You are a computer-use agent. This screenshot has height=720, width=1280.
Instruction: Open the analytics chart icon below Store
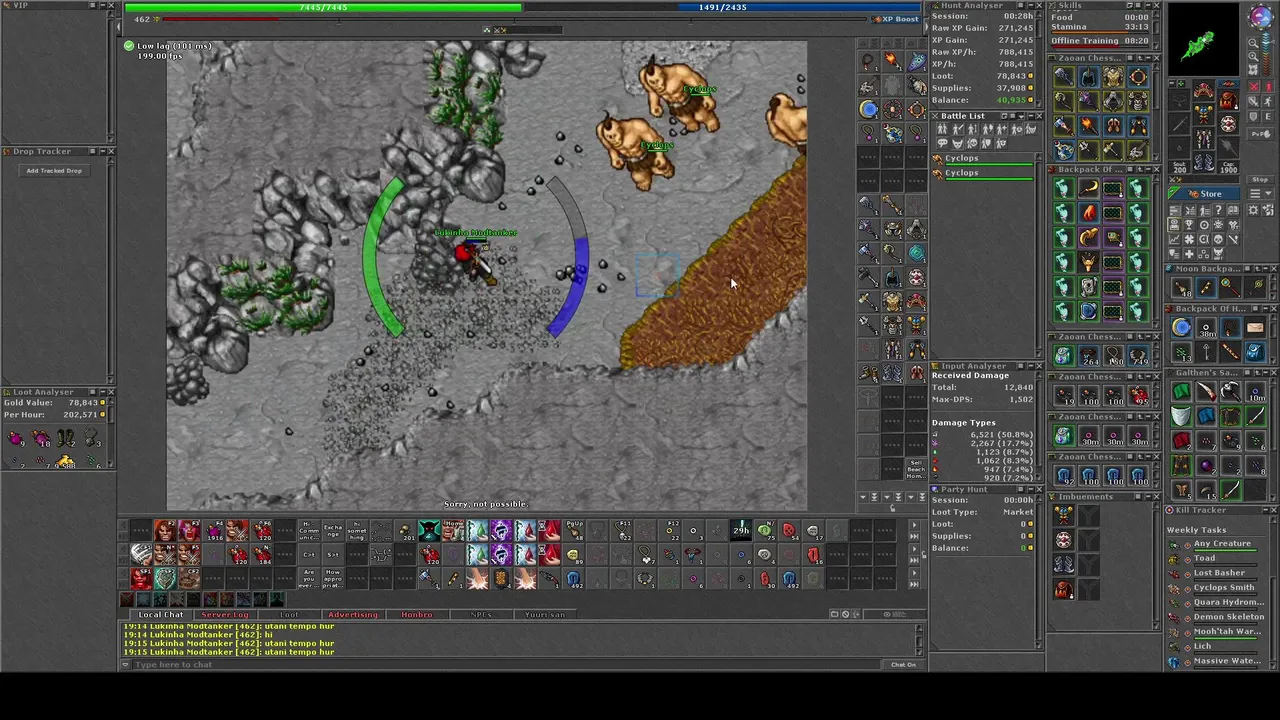pyautogui.click(x=1174, y=238)
